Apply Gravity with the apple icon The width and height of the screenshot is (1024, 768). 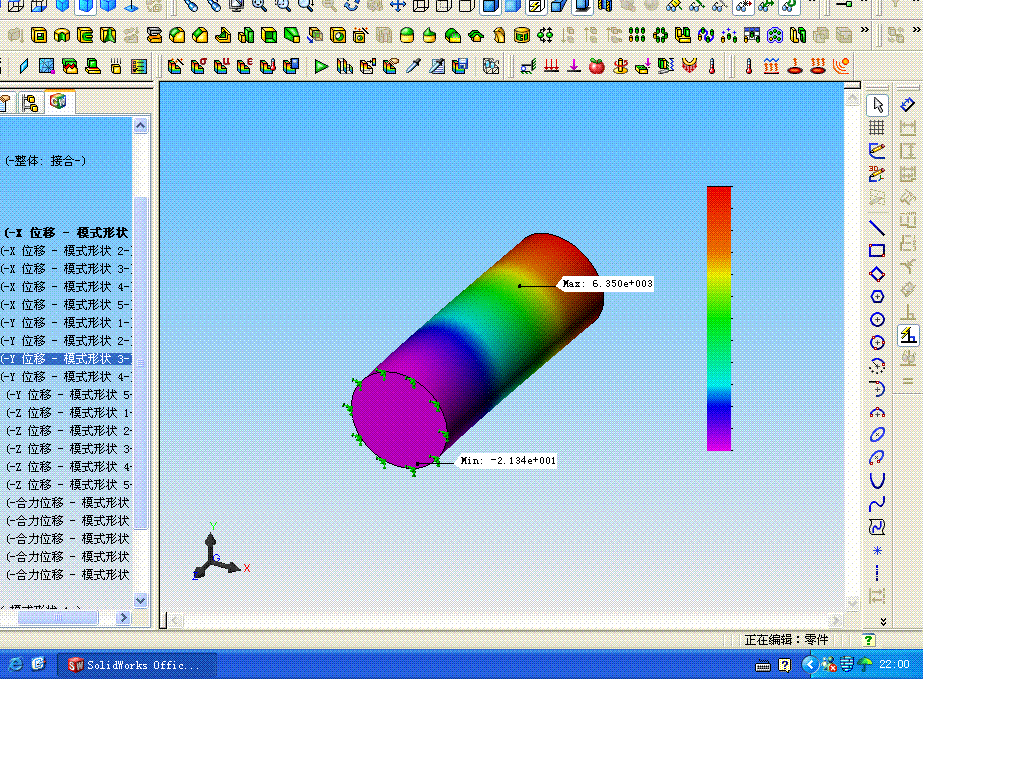tap(597, 66)
